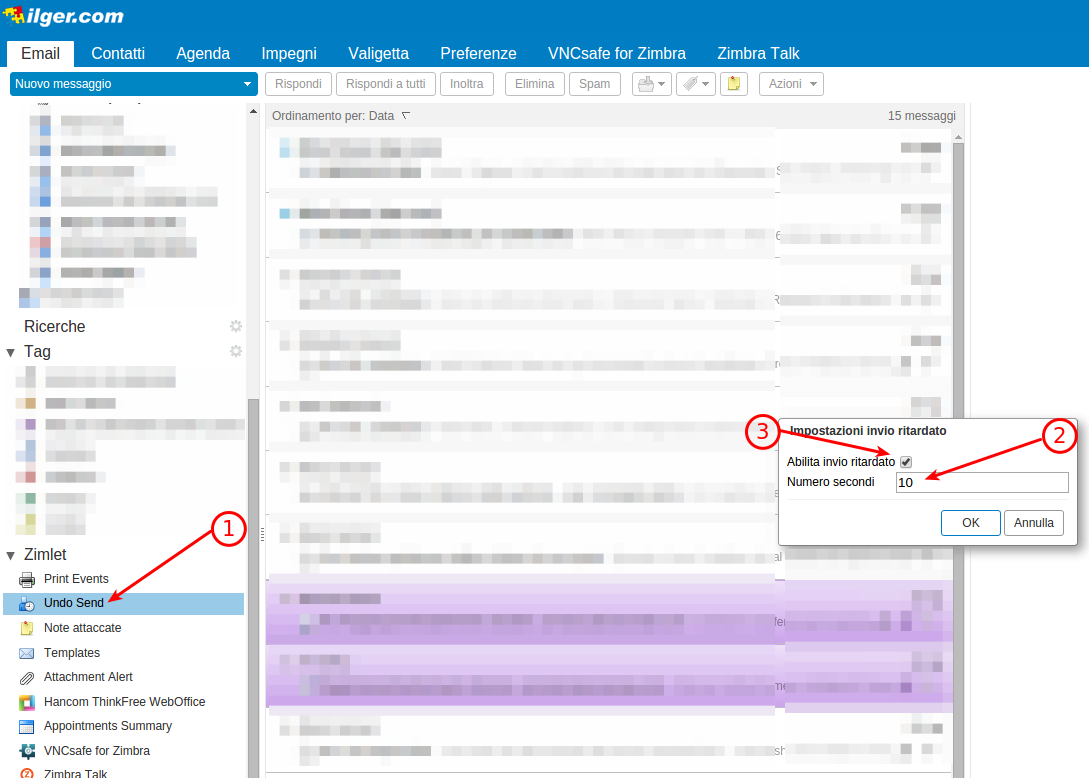1089x778 pixels.
Task: Select Hancom ThinkFree WebOffice zimlet
Action: pyautogui.click(x=124, y=702)
